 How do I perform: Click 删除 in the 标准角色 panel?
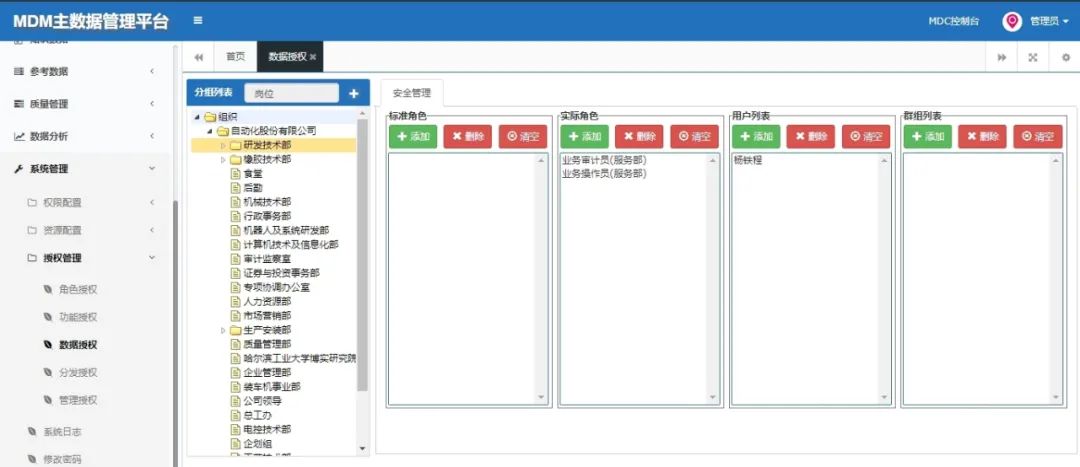pos(468,136)
